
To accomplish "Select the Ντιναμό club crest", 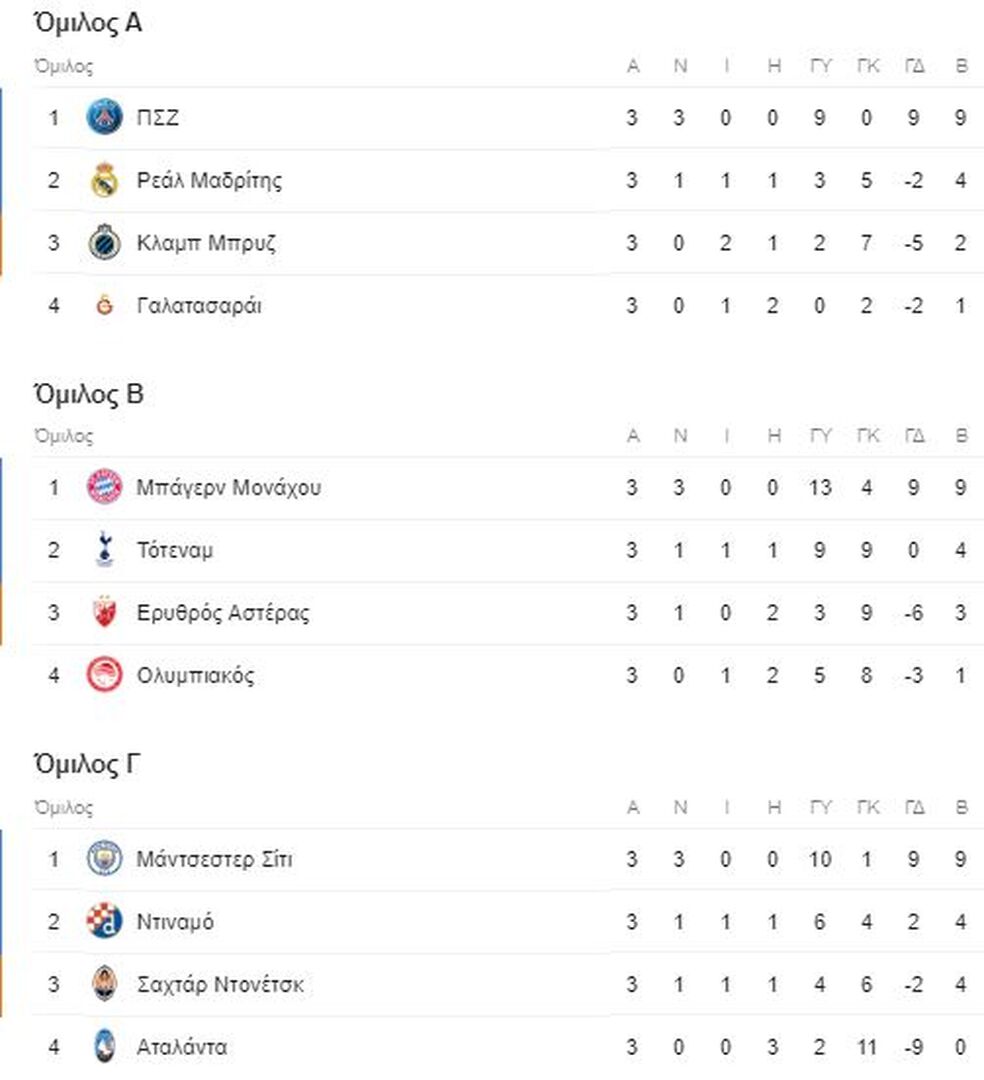I will pyautogui.click(x=105, y=921).
